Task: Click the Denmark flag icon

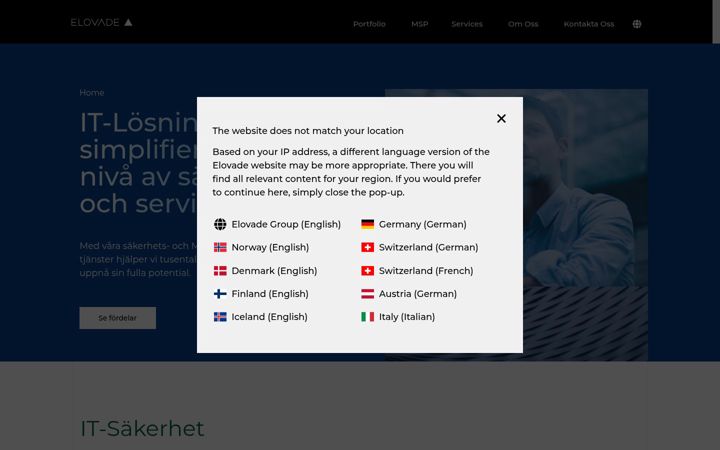Action: point(220,270)
